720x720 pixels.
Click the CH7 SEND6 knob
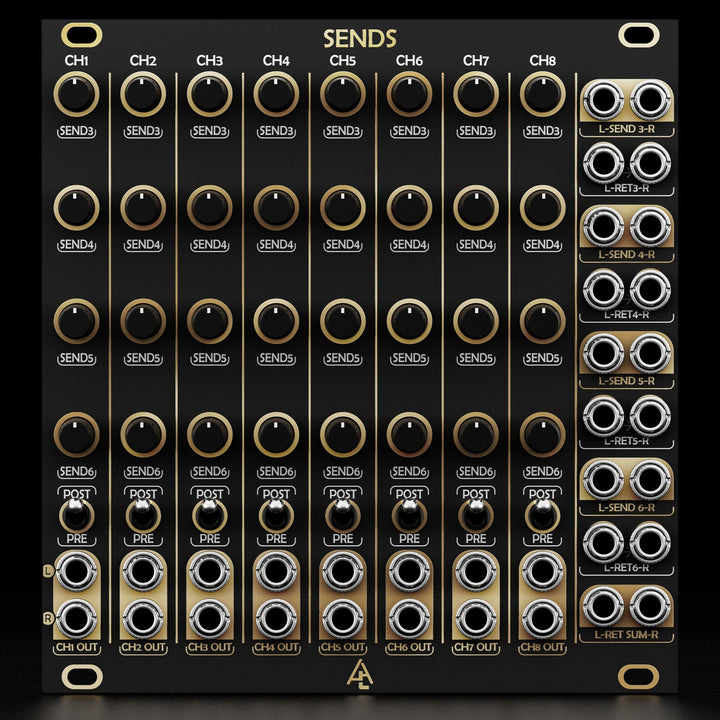(x=476, y=435)
